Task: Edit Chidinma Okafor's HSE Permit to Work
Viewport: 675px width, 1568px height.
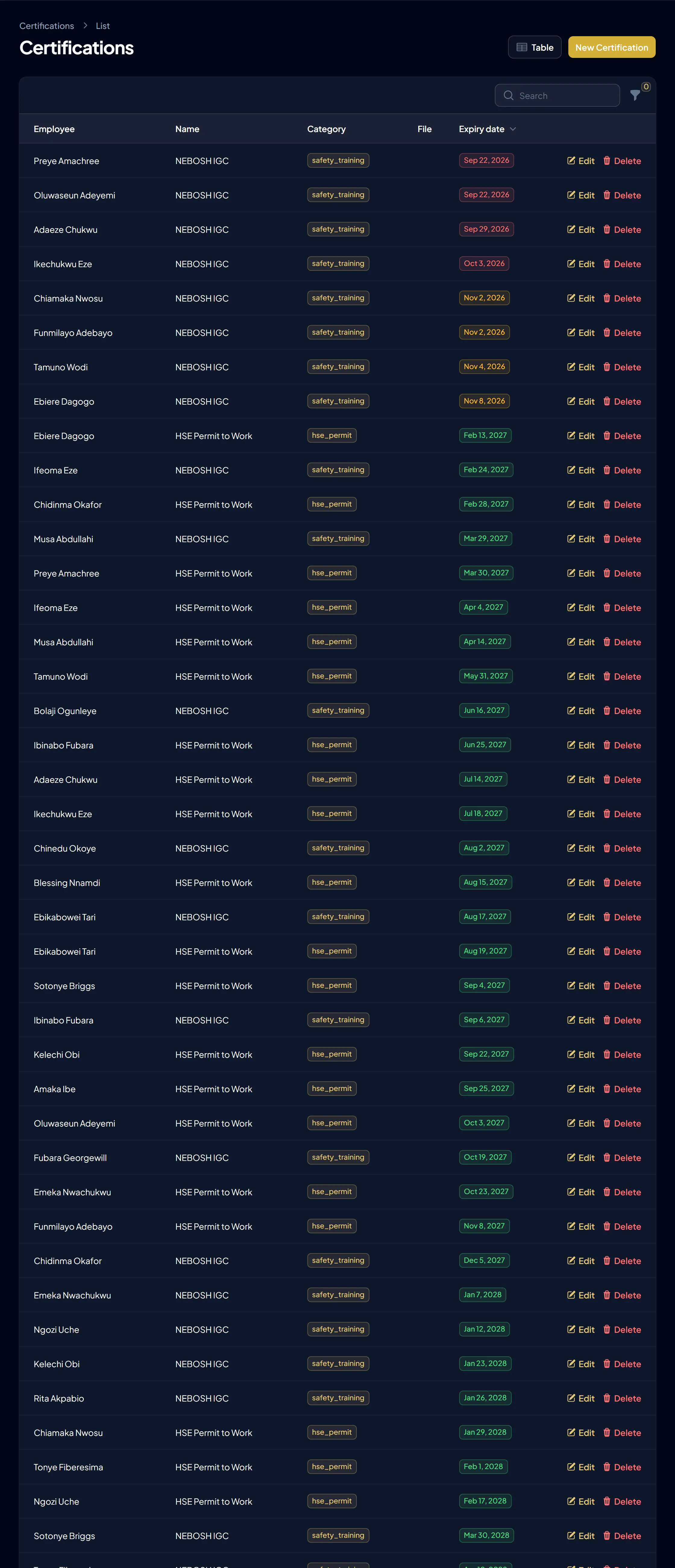Action: 581,504
